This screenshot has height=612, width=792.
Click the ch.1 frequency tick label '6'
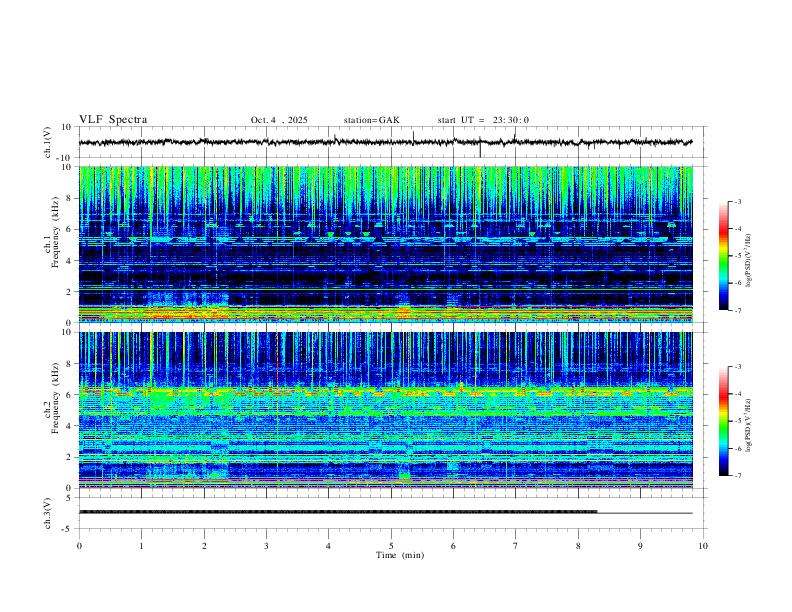click(x=69, y=229)
